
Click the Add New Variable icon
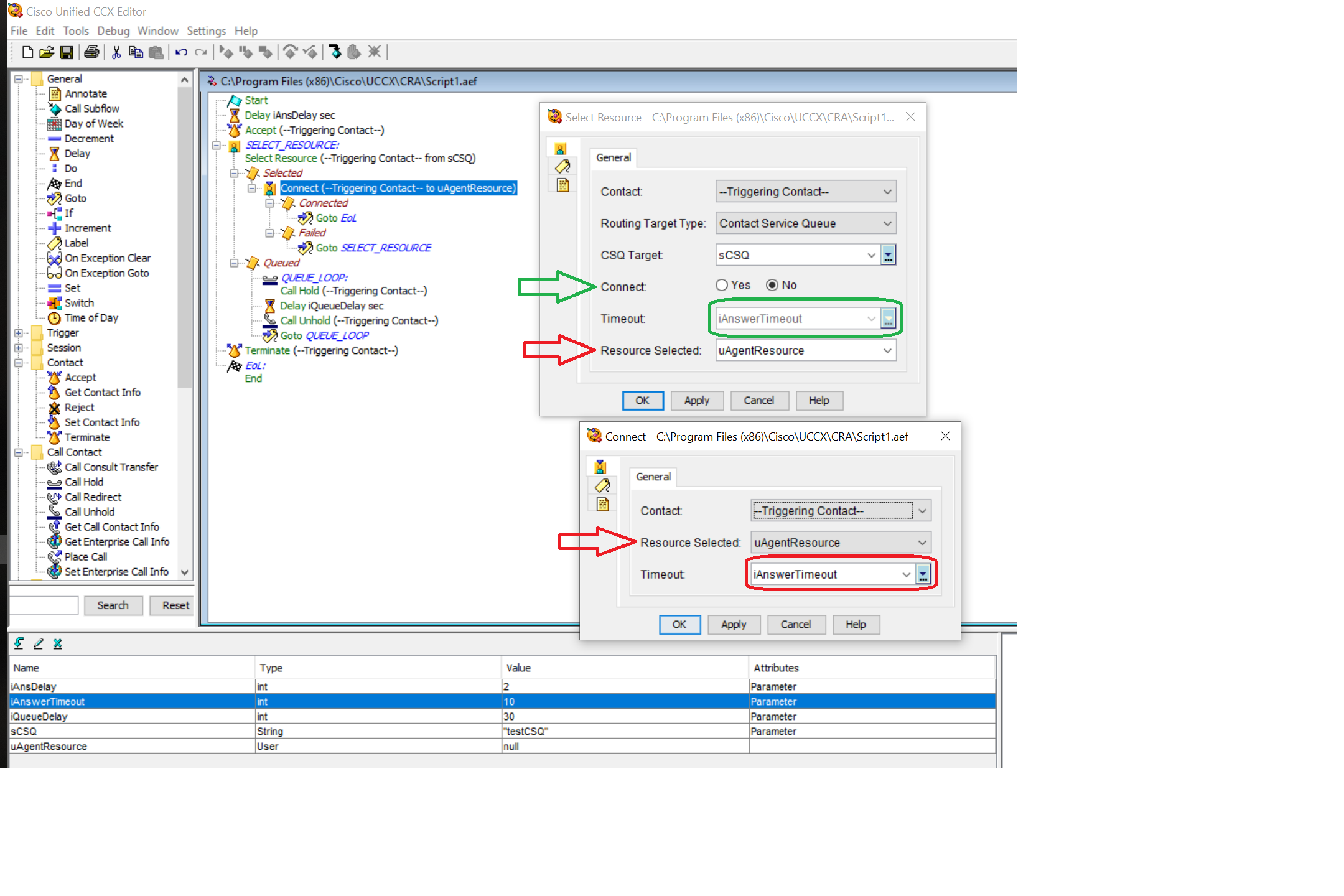(x=19, y=643)
